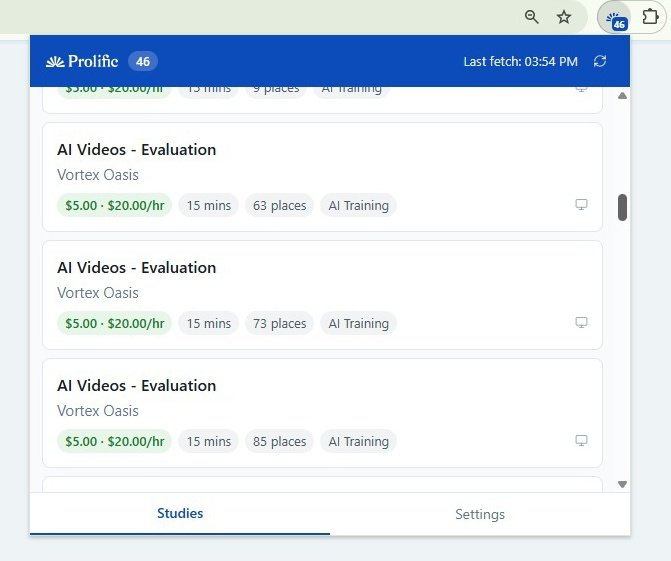
Task: Click the Prolific logo in the header
Action: 82,61
